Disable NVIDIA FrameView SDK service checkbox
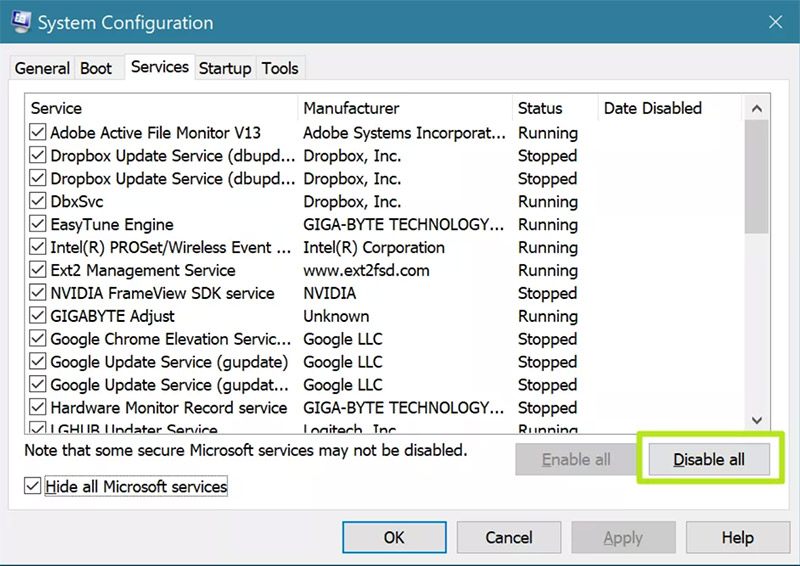The image size is (800, 566). pos(37,293)
